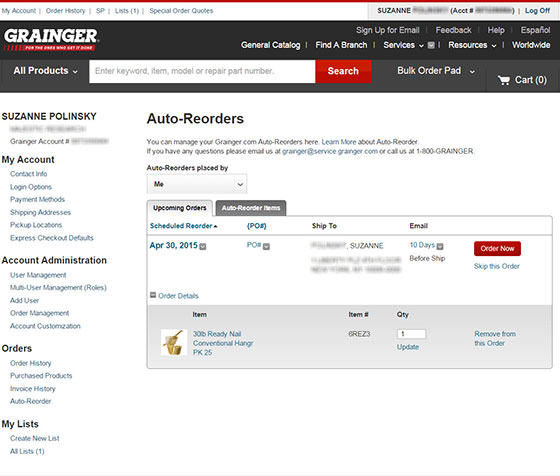Click the Grainger logo
Image resolution: width=560 pixels, height=476 pixels.
[x=51, y=39]
